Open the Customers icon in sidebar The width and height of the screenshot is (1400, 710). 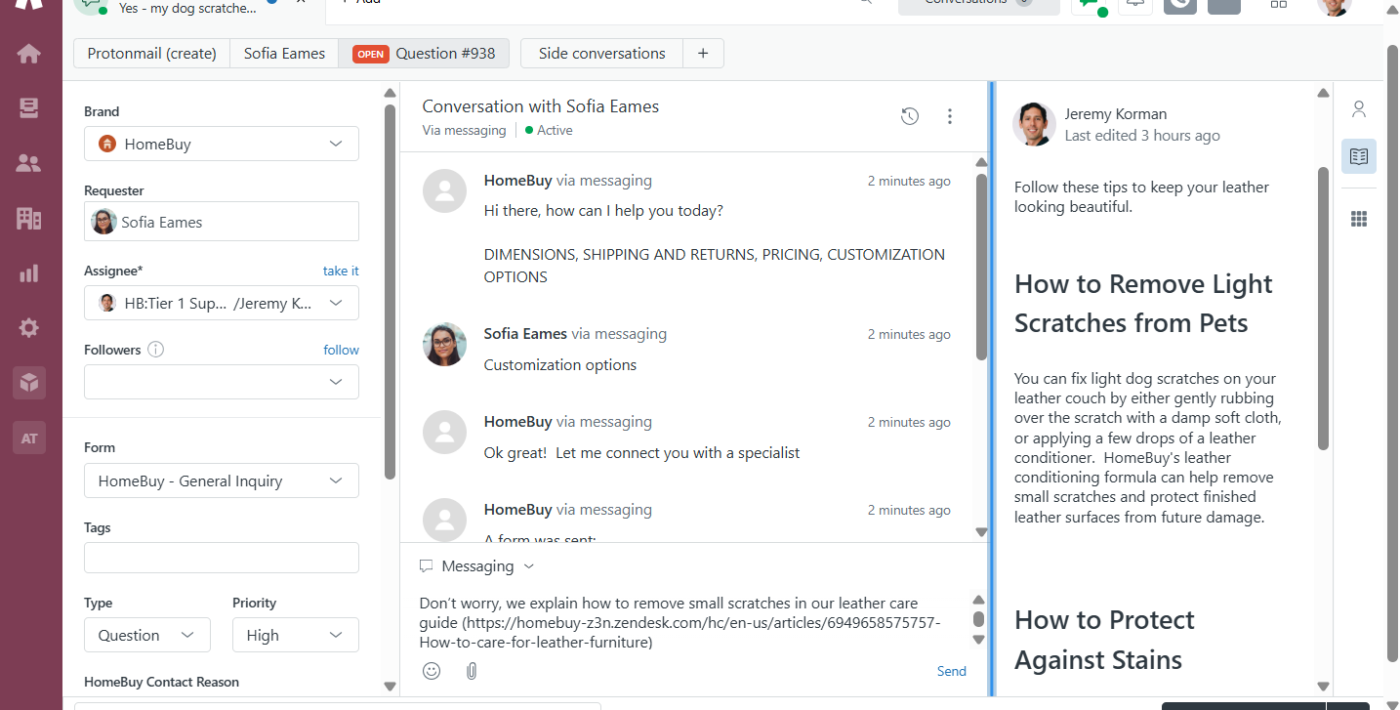point(29,163)
